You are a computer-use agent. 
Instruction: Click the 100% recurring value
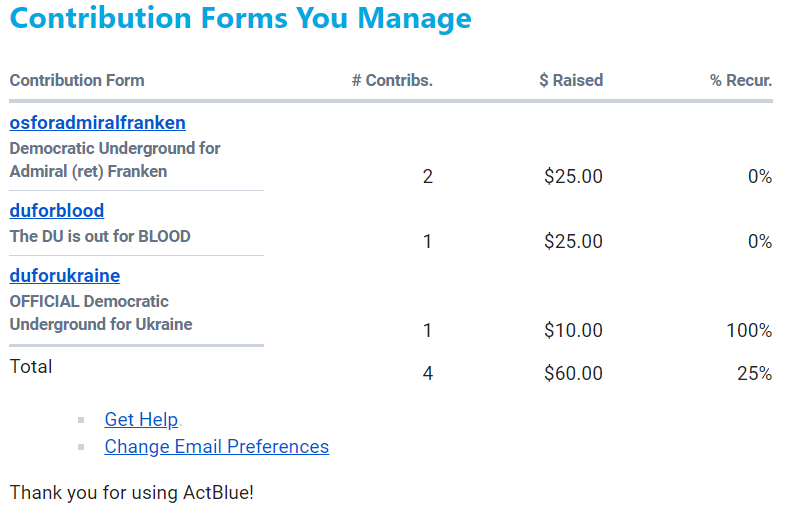[749, 331]
